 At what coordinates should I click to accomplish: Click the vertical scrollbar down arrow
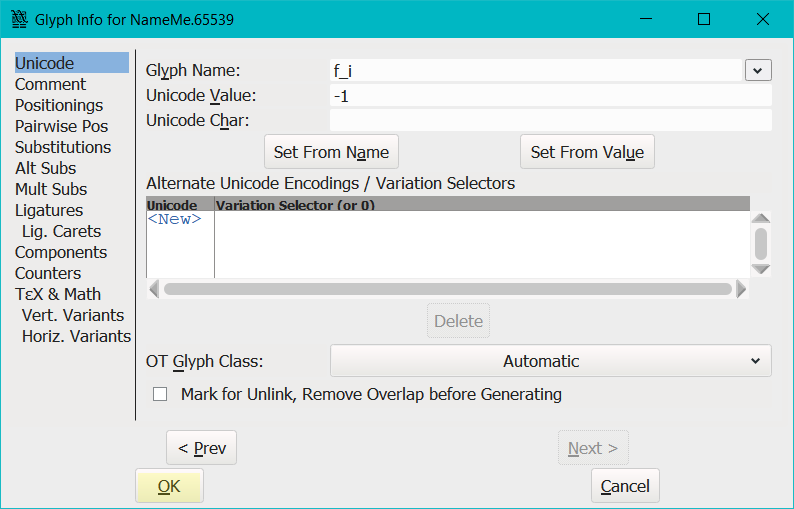tap(761, 269)
